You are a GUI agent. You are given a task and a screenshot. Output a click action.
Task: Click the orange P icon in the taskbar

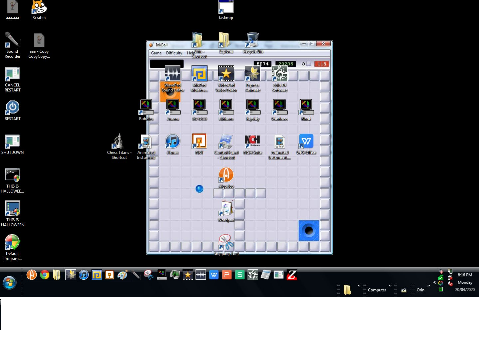(227, 275)
